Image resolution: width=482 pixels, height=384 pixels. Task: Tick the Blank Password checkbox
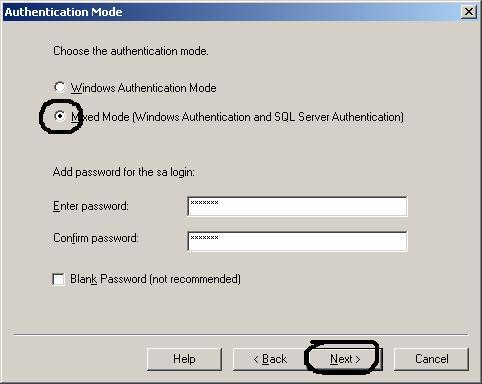click(x=58, y=279)
